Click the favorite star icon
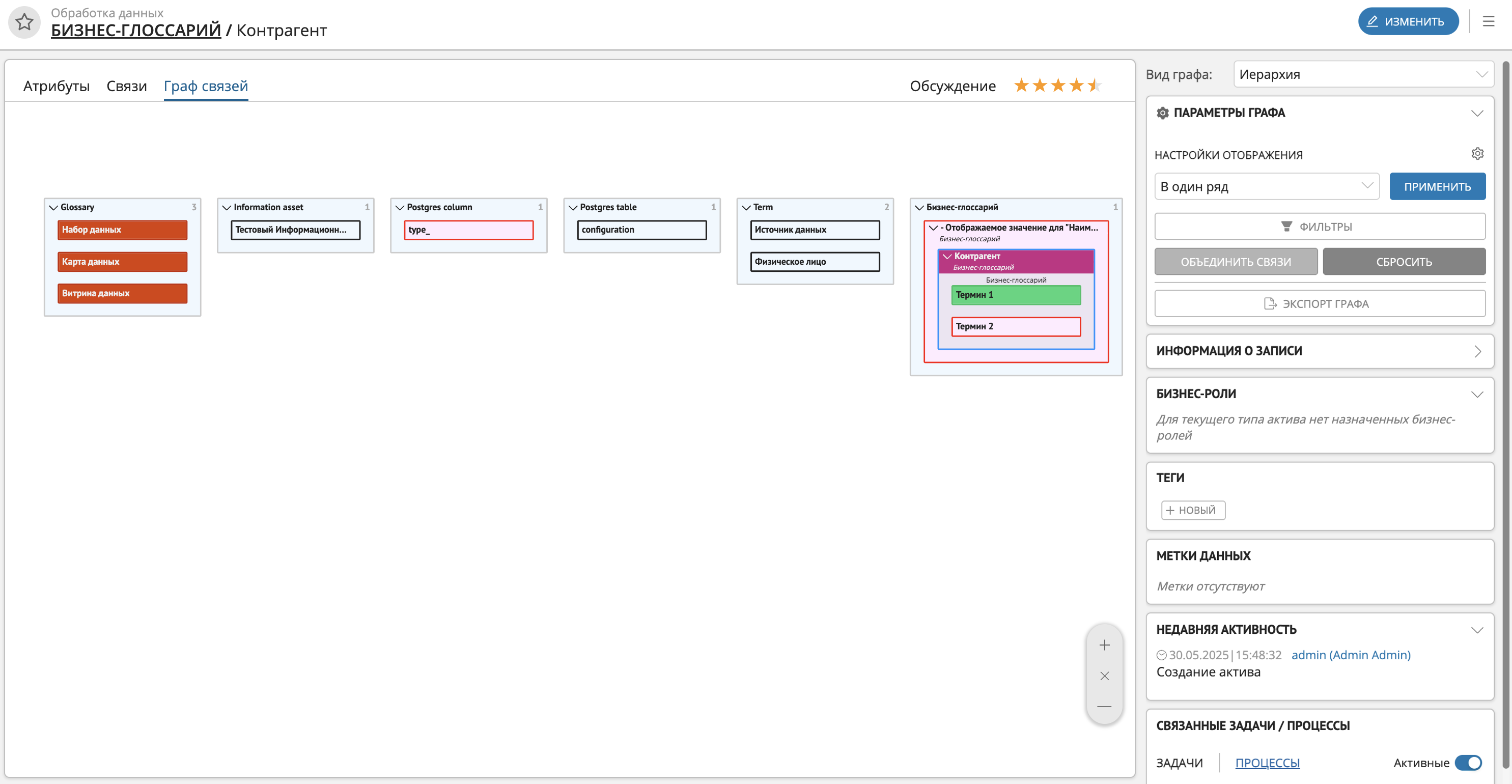The height and width of the screenshot is (784, 1512). (x=24, y=22)
